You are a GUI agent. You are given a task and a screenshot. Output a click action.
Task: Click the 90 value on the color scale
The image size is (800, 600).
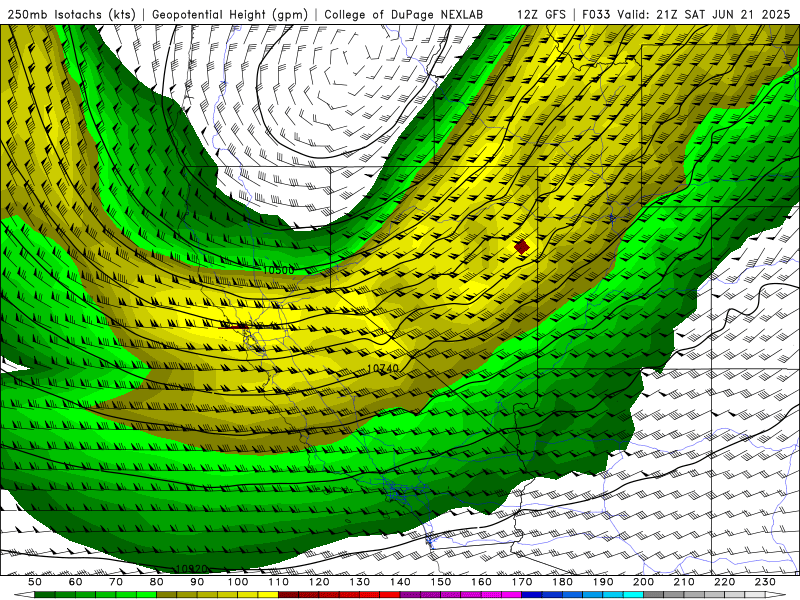click(197, 582)
